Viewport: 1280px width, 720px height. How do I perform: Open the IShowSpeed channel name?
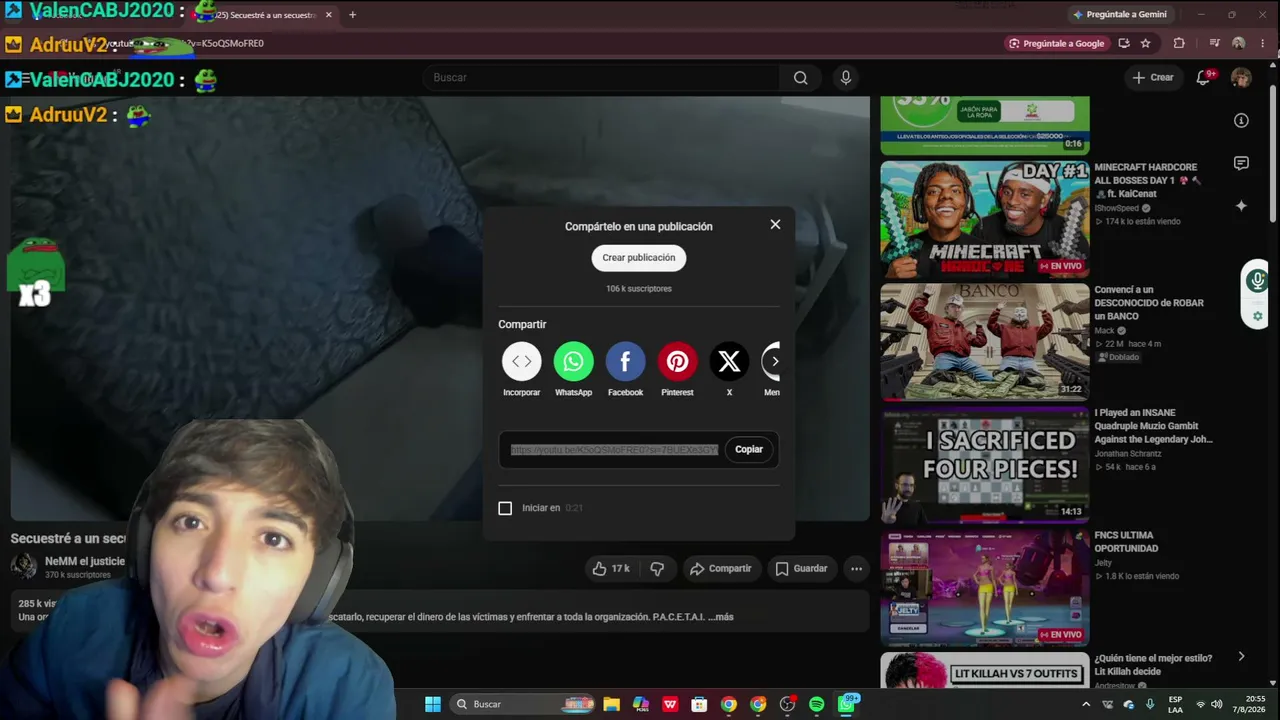click(1116, 208)
